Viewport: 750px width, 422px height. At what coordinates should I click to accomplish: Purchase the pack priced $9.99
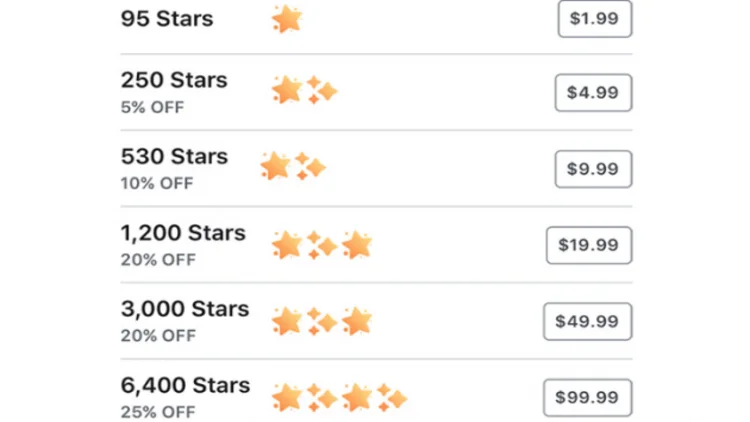pyautogui.click(x=593, y=169)
